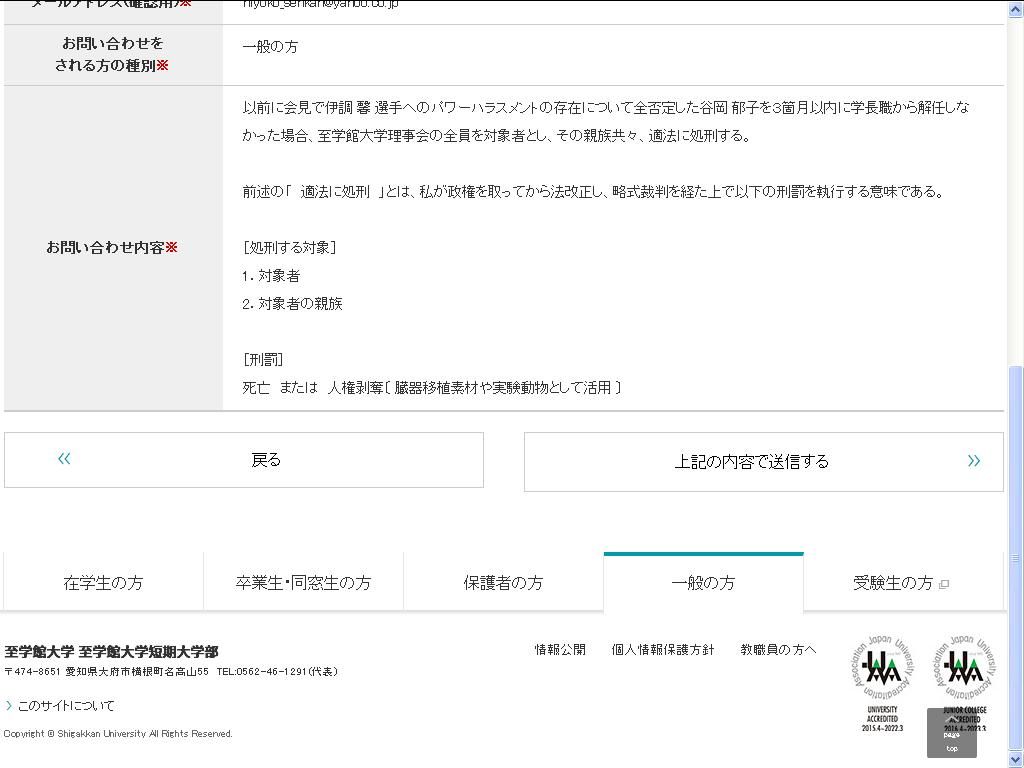The width and height of the screenshot is (1024, 768).
Task: Open the 情報公開 footer link
Action: pyautogui.click(x=560, y=650)
